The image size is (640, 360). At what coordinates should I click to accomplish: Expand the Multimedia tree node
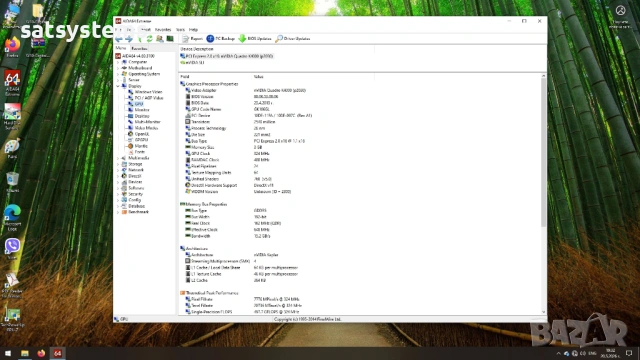[118, 158]
